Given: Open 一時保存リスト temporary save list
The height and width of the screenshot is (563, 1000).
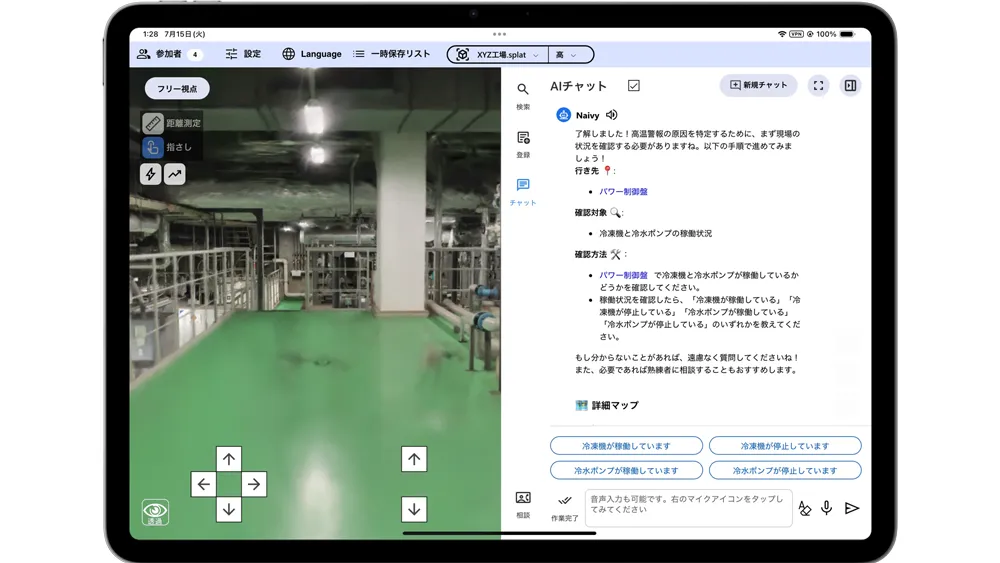Looking at the screenshot, I should pos(392,54).
